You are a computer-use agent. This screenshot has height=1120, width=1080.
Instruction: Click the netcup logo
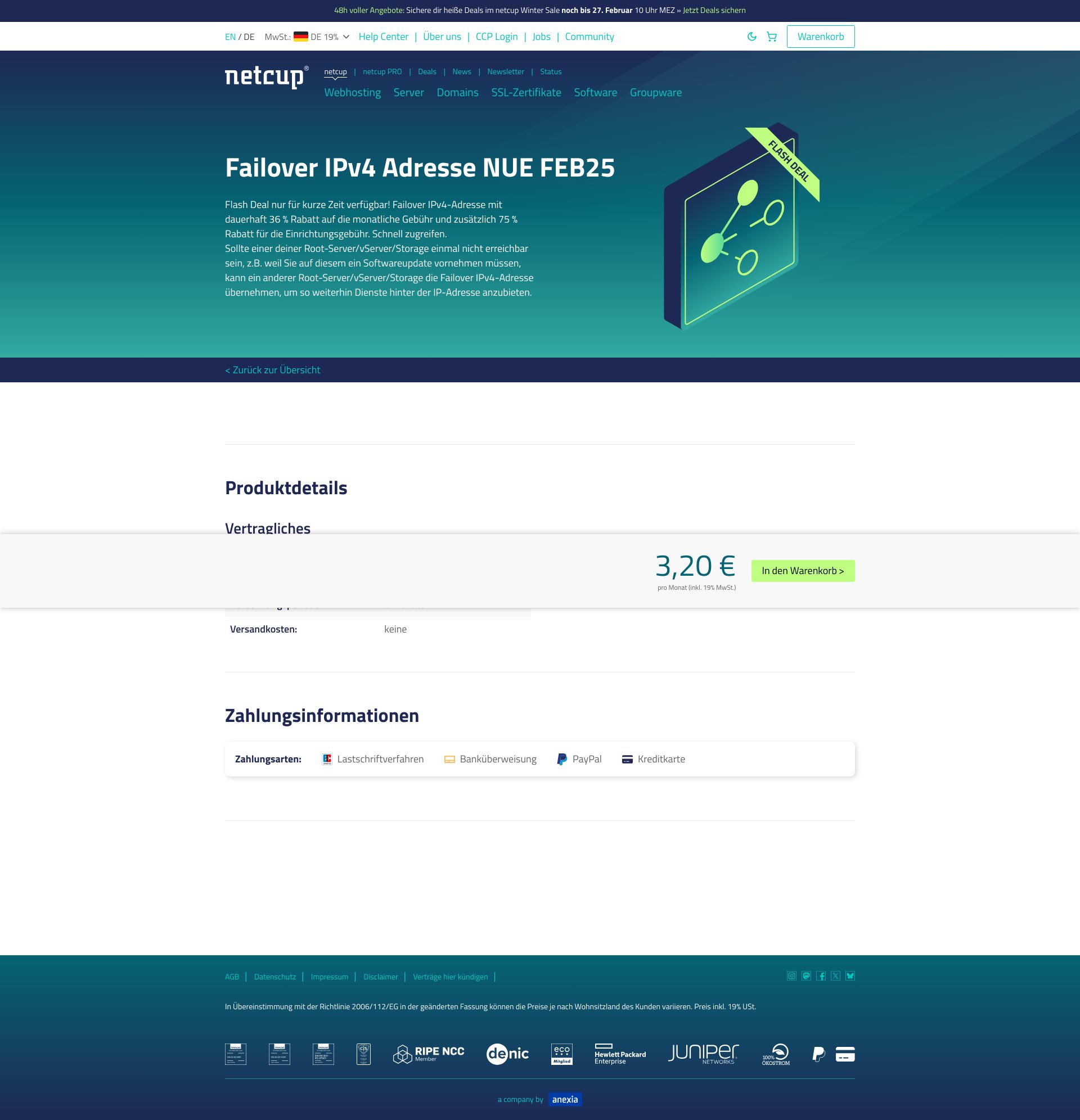[267, 76]
